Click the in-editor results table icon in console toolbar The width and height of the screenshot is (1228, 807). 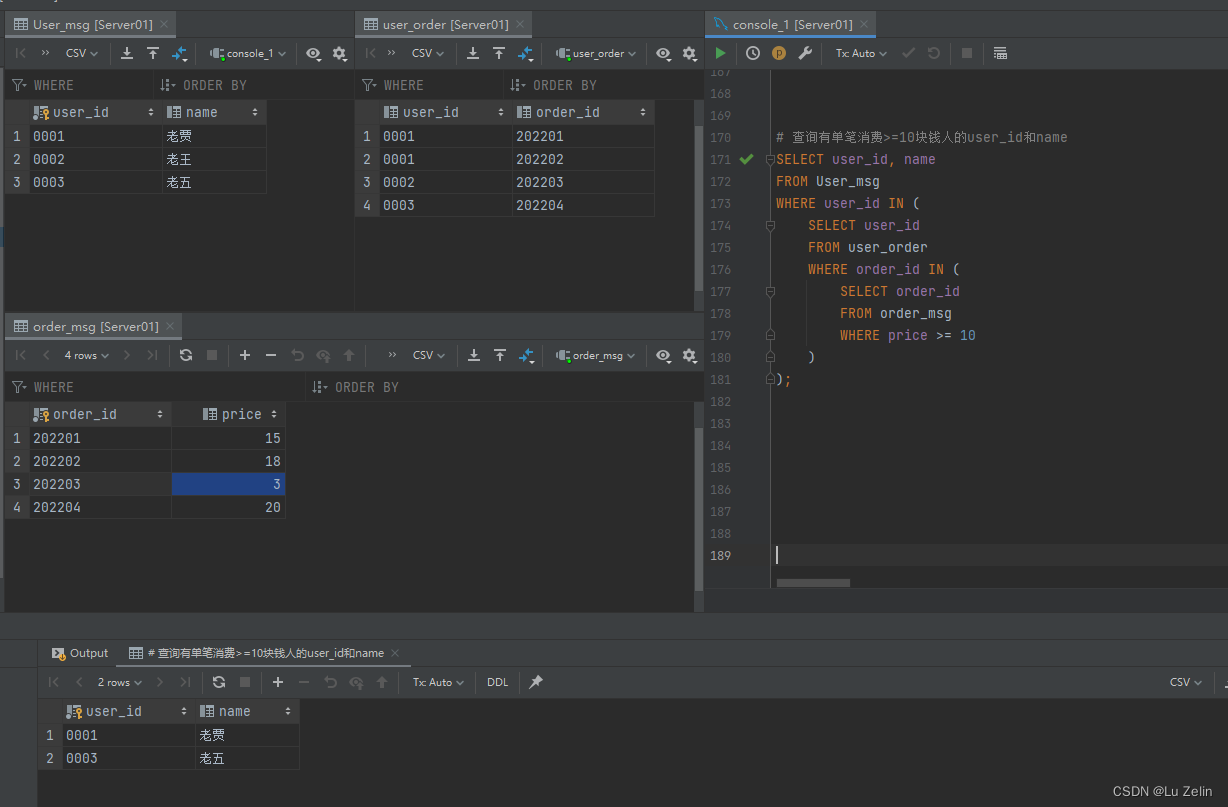click(x=1000, y=53)
